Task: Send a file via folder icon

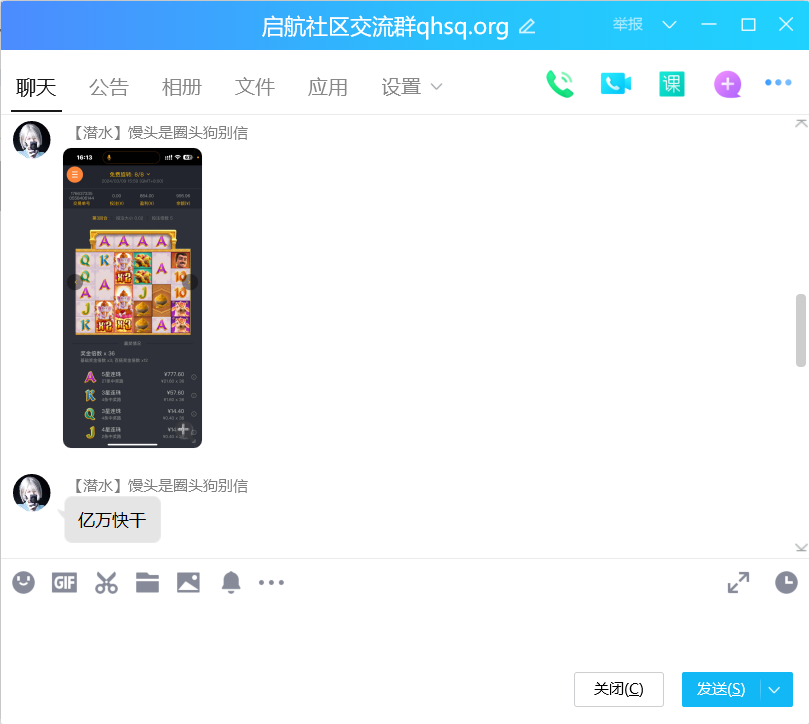Action: [148, 583]
